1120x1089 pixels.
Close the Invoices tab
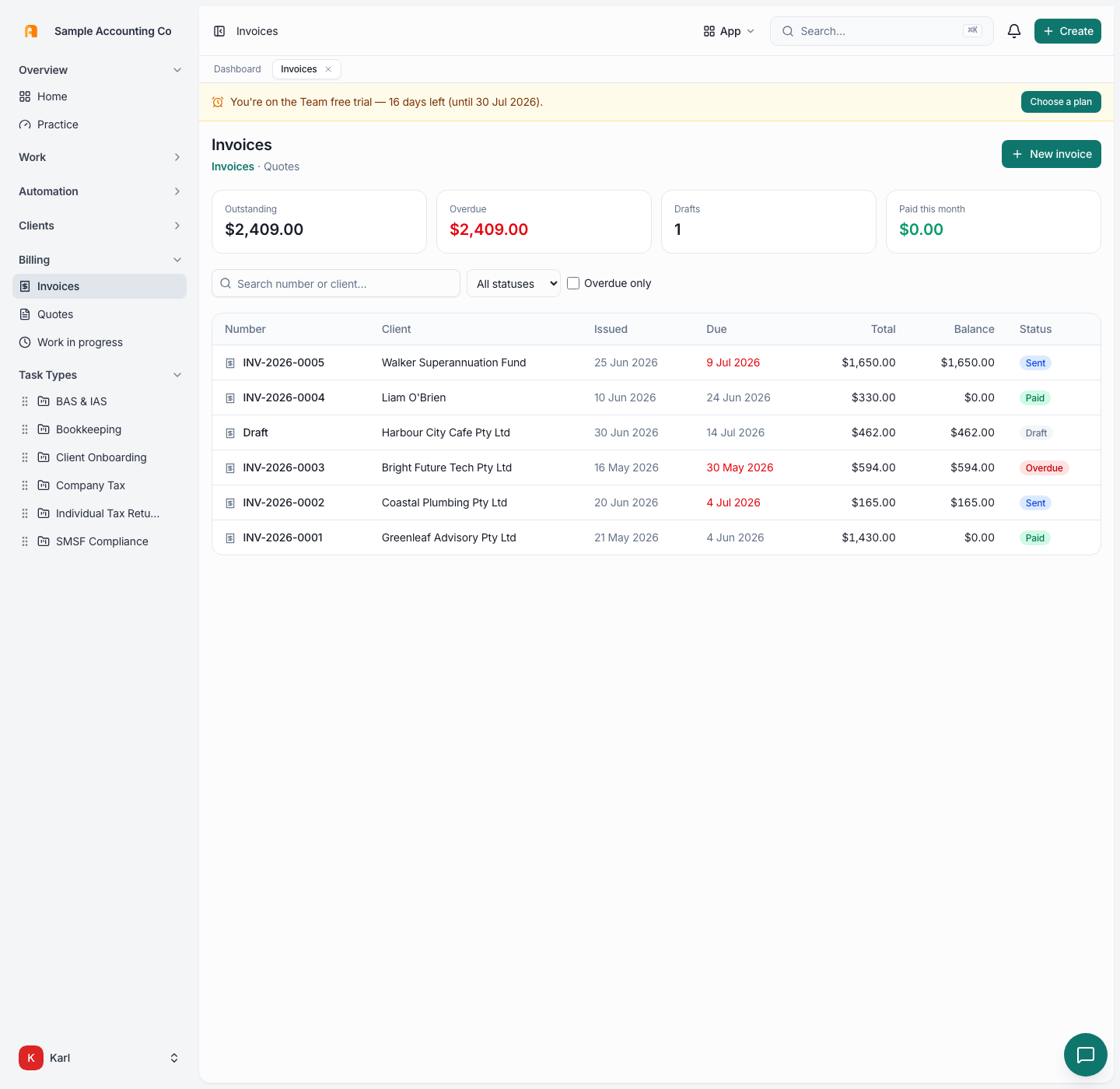[328, 69]
